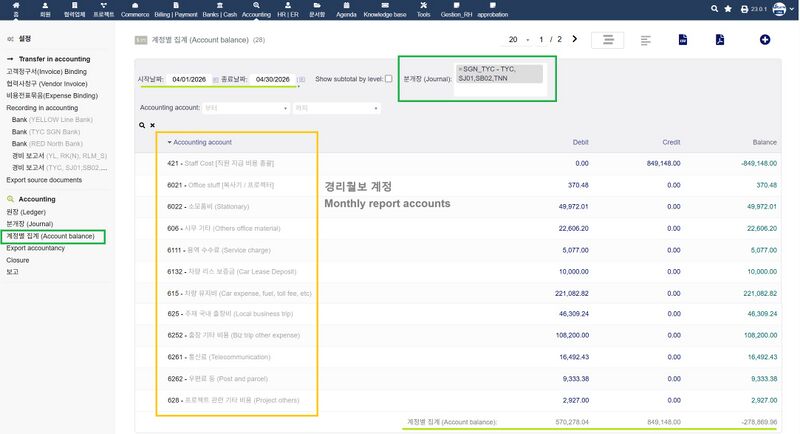Open Export source documents link

(44, 180)
